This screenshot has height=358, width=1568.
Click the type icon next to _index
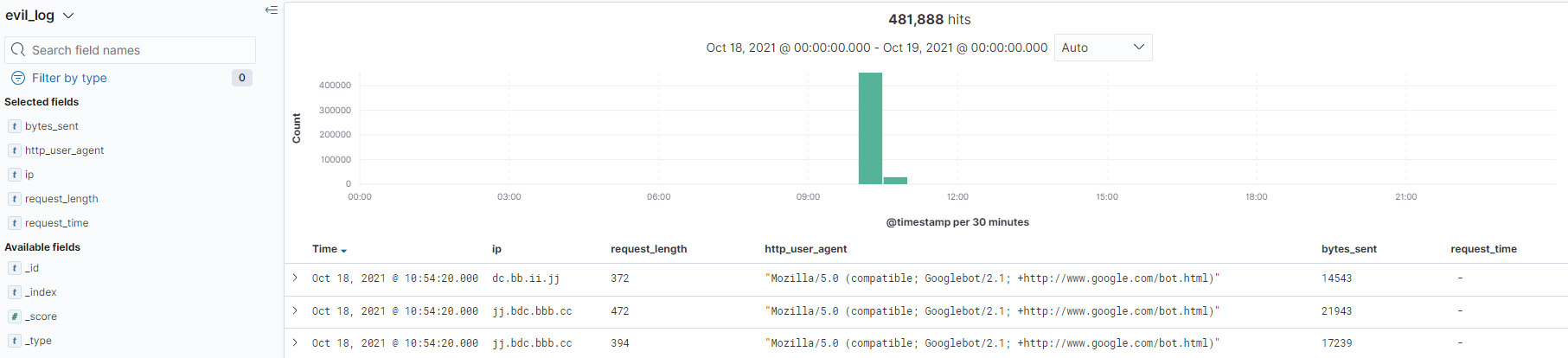(15, 292)
